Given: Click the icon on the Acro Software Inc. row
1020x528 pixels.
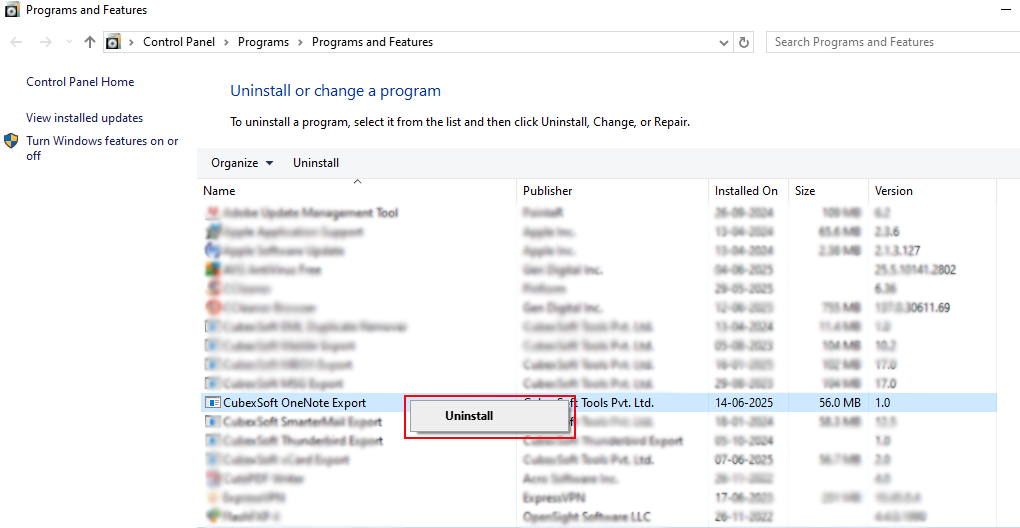Looking at the screenshot, I should [212, 479].
